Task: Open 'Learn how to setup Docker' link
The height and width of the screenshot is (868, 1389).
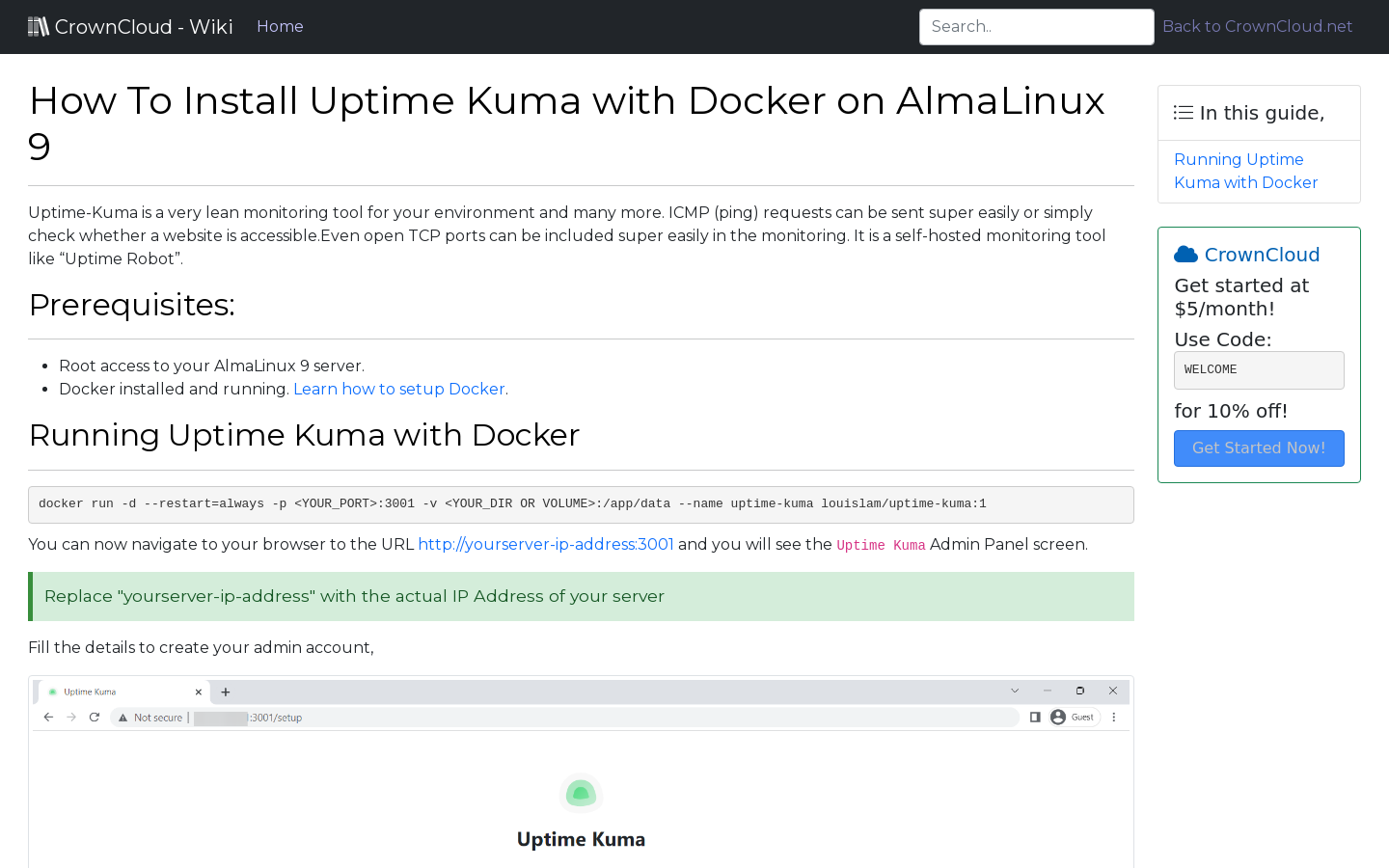Action: [x=399, y=389]
